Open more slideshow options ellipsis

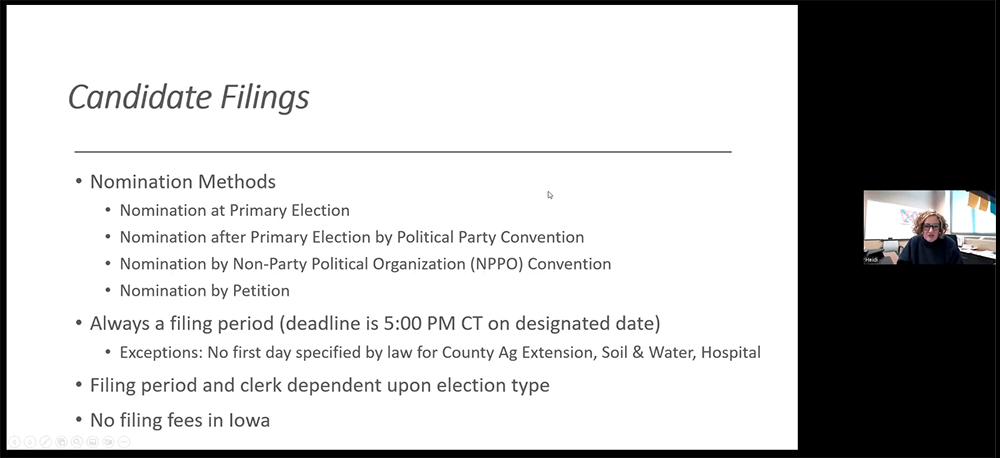[124, 441]
